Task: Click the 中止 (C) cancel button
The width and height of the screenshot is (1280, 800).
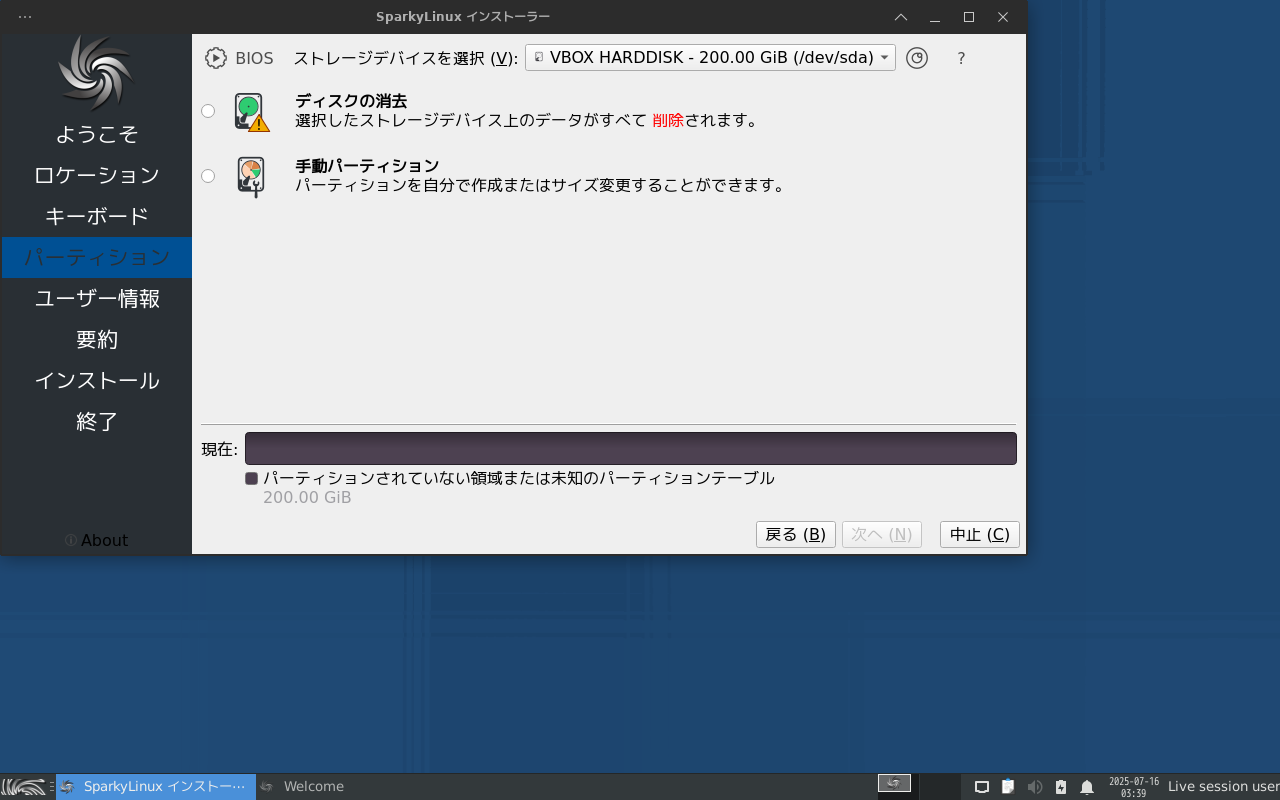Action: point(979,535)
